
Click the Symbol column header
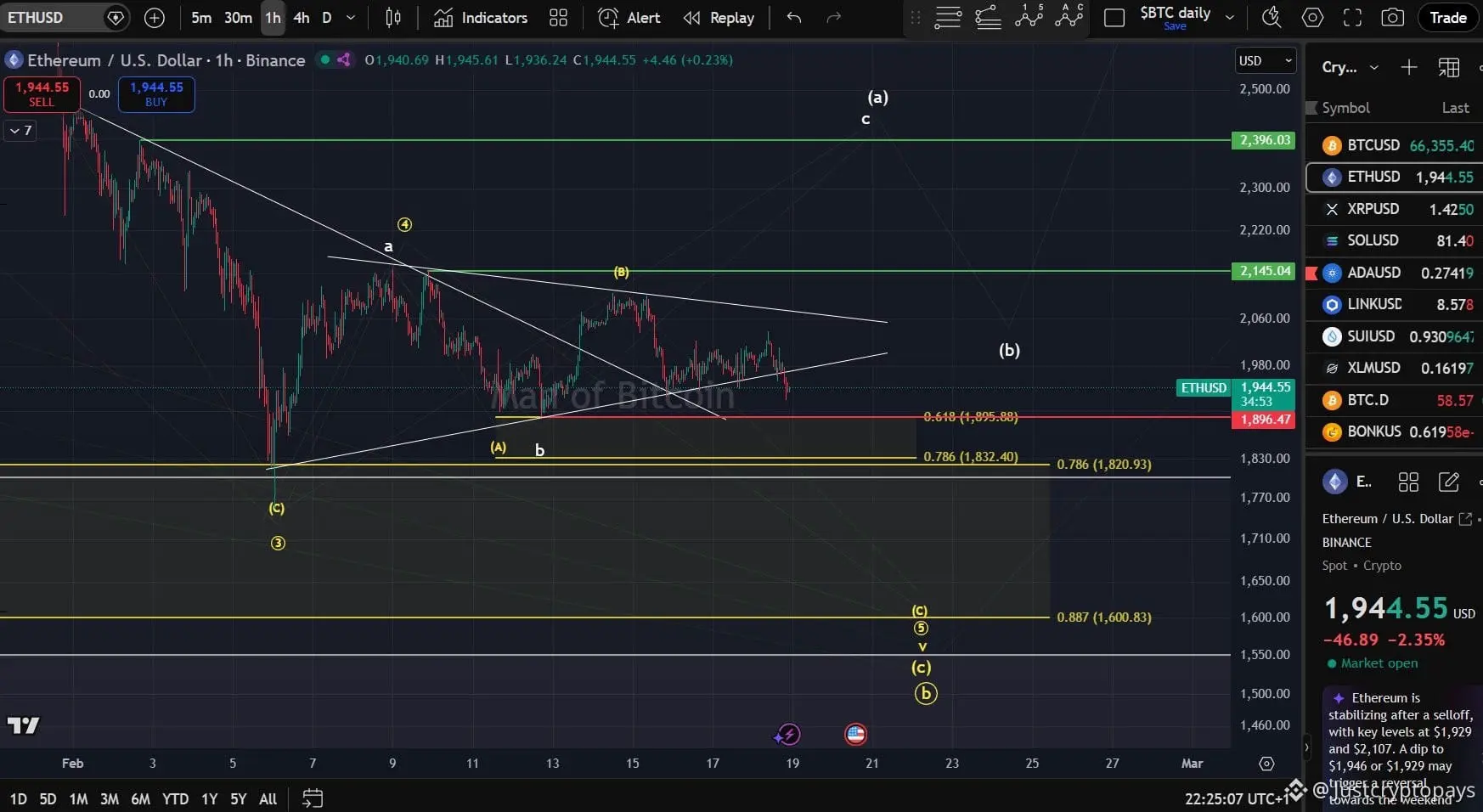[1345, 108]
